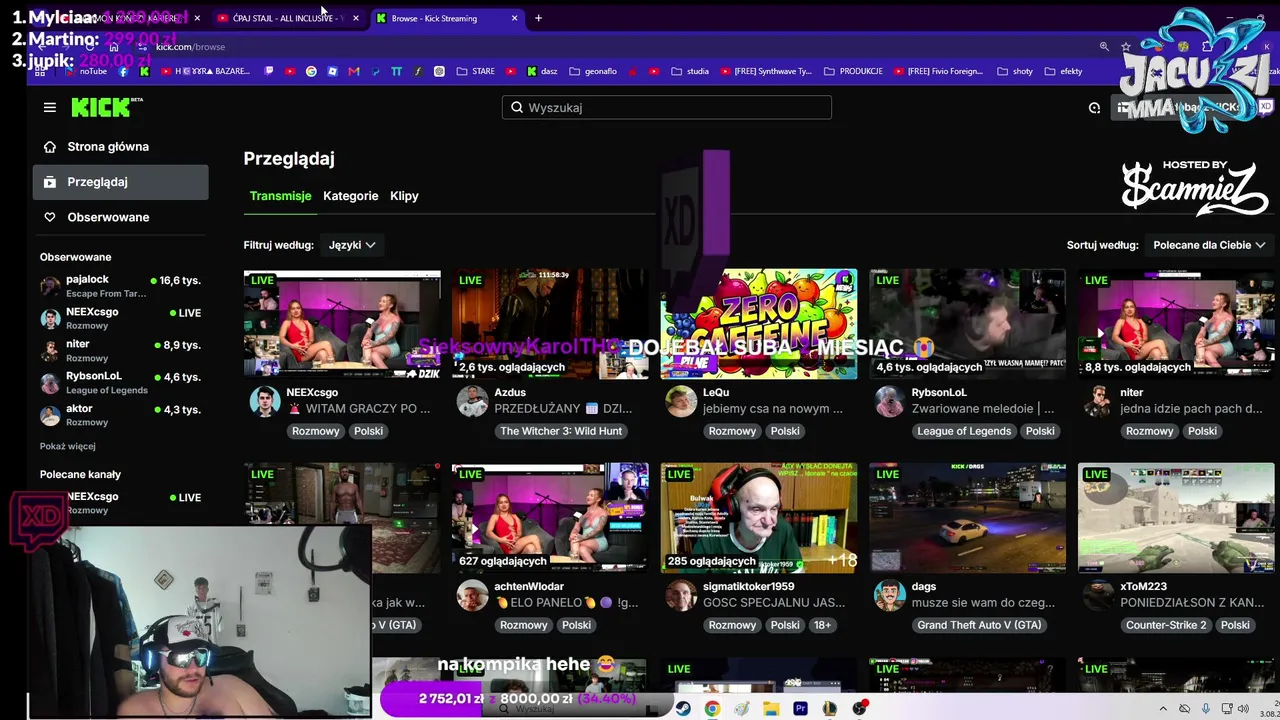The height and width of the screenshot is (720, 1280).
Task: Open the dags GTA stream thumbnail
Action: tap(967, 518)
